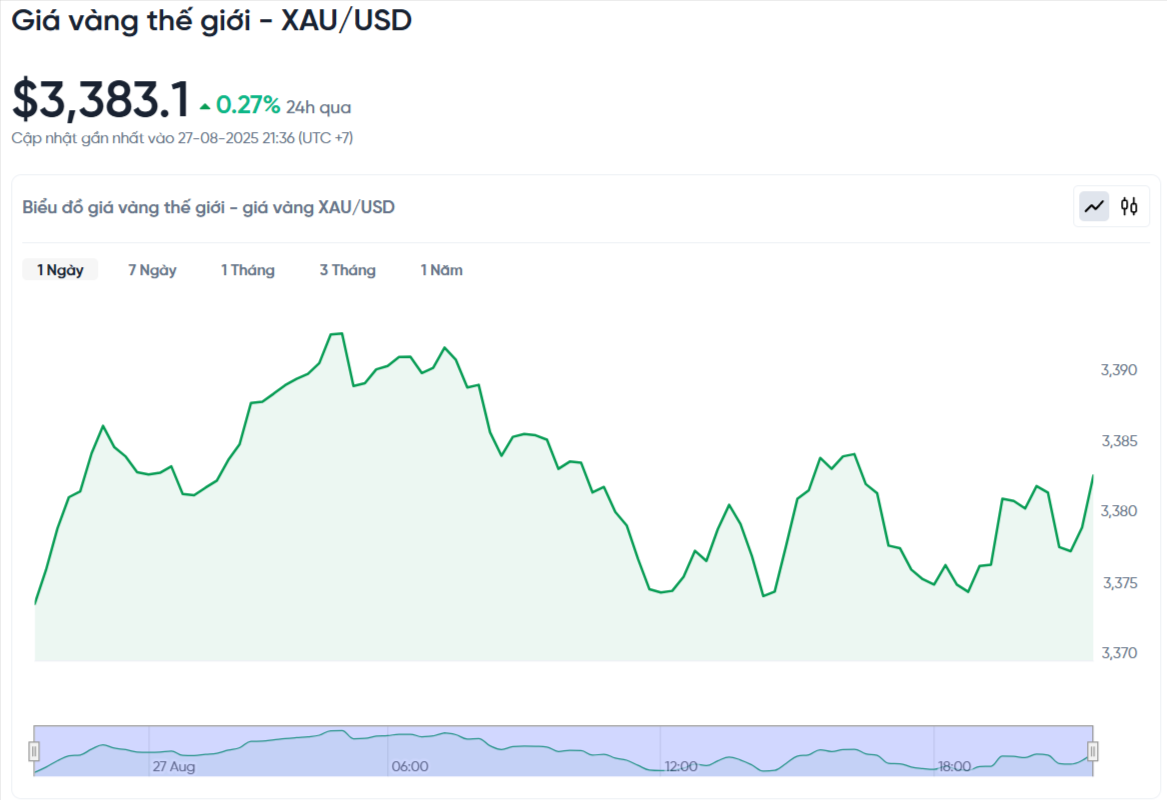Click the page title Giá vàng thế giới - XAU/USD

click(x=211, y=21)
